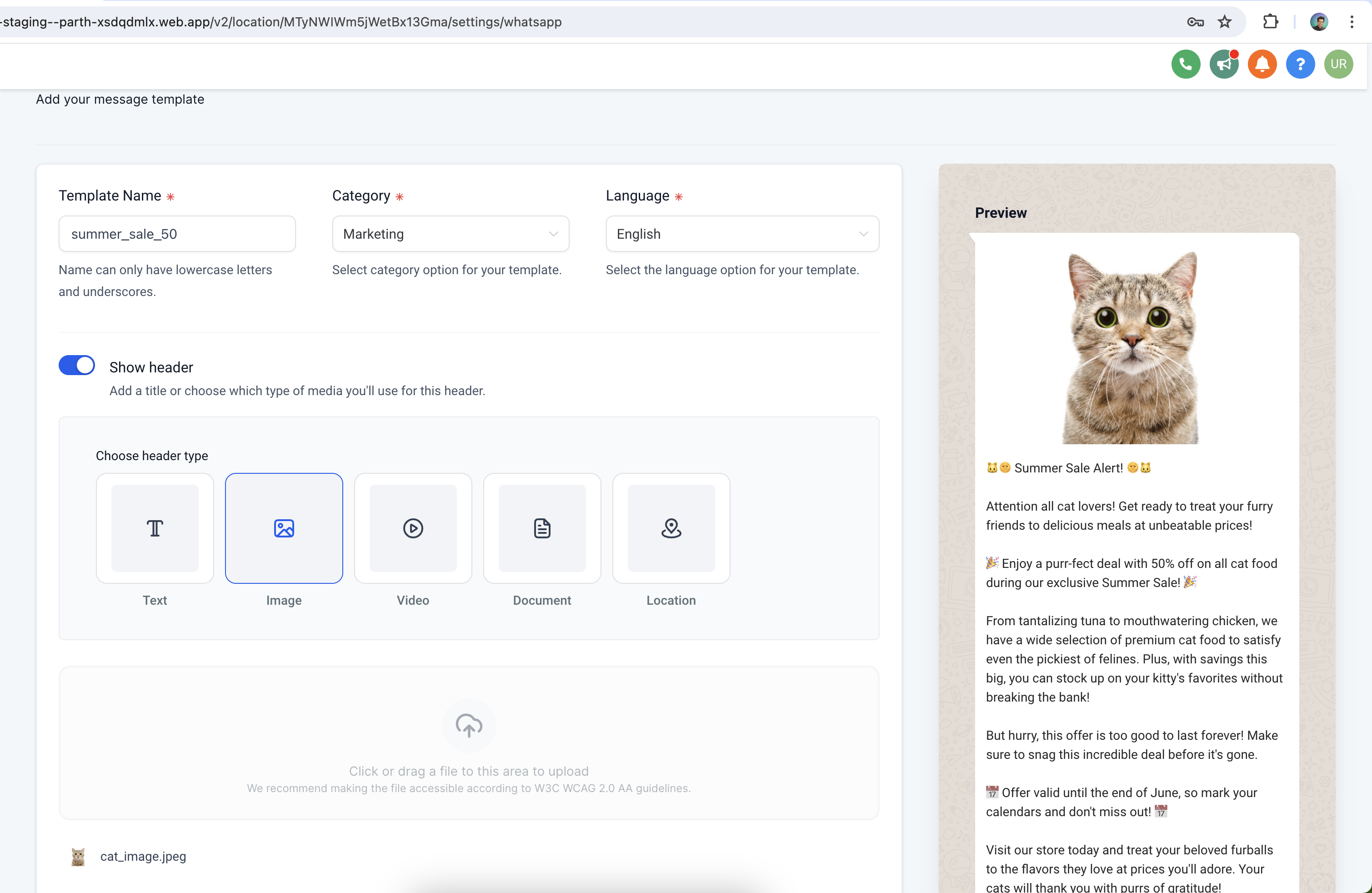Click the blue help question mark icon
The height and width of the screenshot is (893, 1372).
click(x=1299, y=64)
